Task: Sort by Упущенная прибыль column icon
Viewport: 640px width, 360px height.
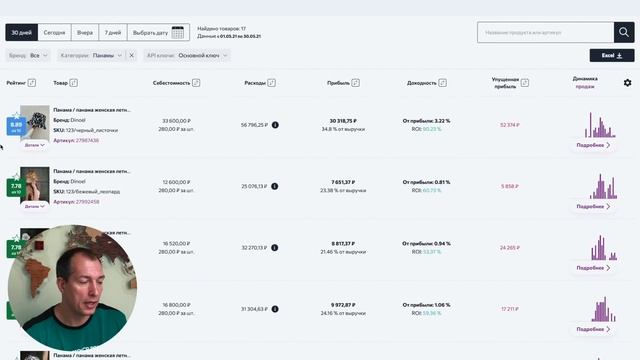Action: click(525, 83)
